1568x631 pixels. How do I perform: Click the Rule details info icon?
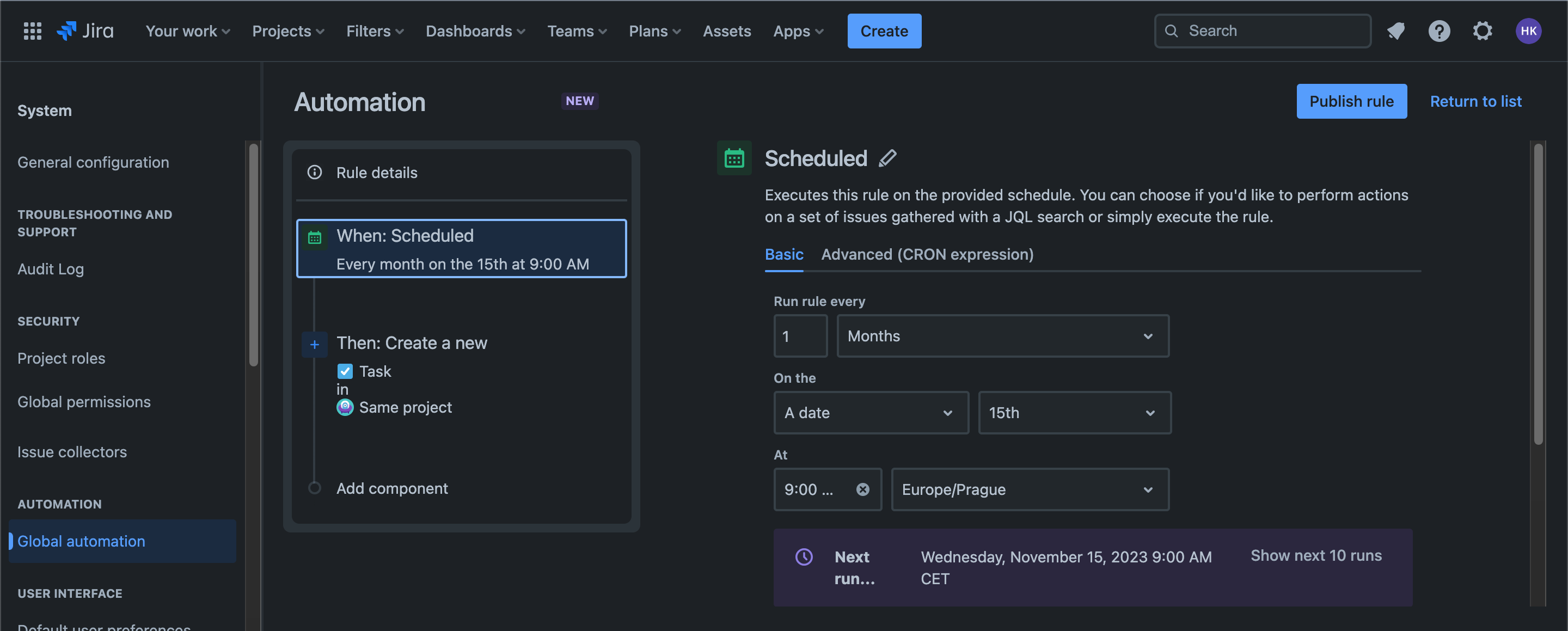point(315,172)
